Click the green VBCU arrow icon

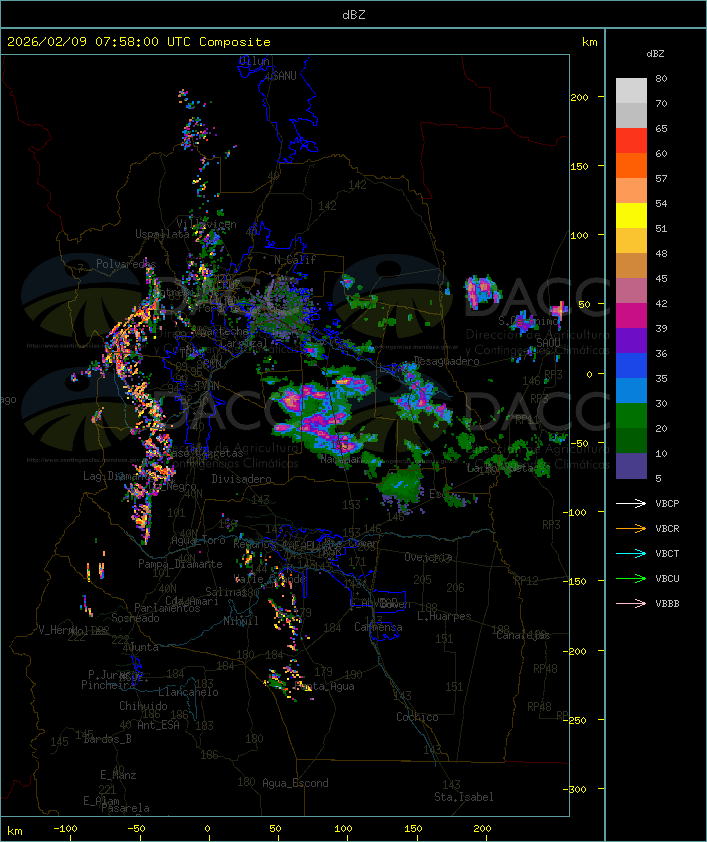[x=631, y=578]
